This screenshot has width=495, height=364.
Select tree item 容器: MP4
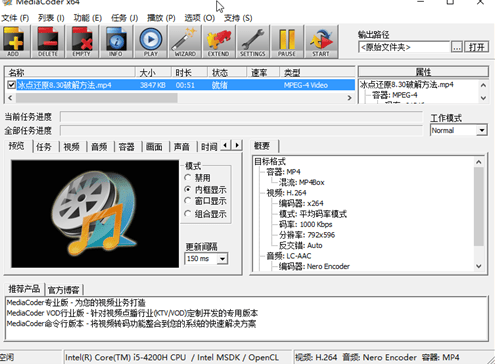point(283,172)
